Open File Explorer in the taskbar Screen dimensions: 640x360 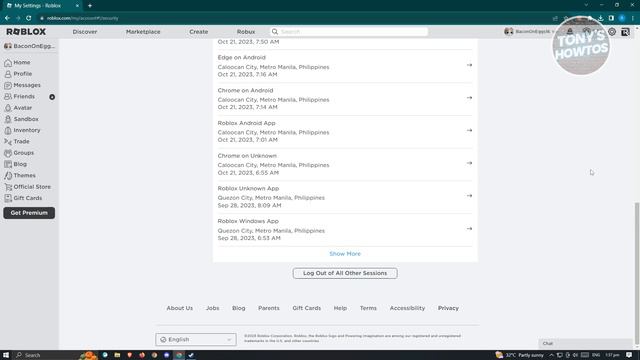click(117, 355)
